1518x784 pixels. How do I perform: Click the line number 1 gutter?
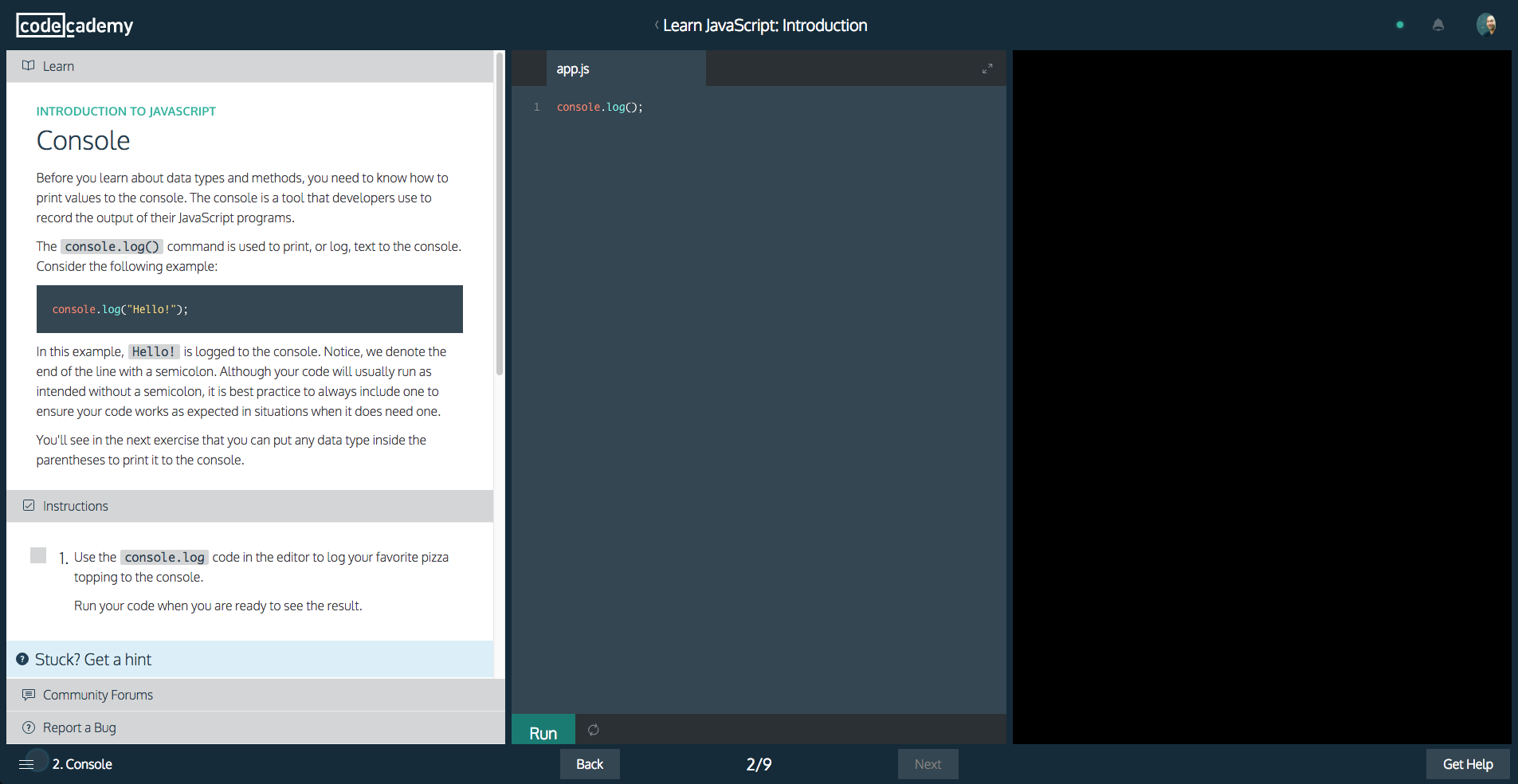536,107
